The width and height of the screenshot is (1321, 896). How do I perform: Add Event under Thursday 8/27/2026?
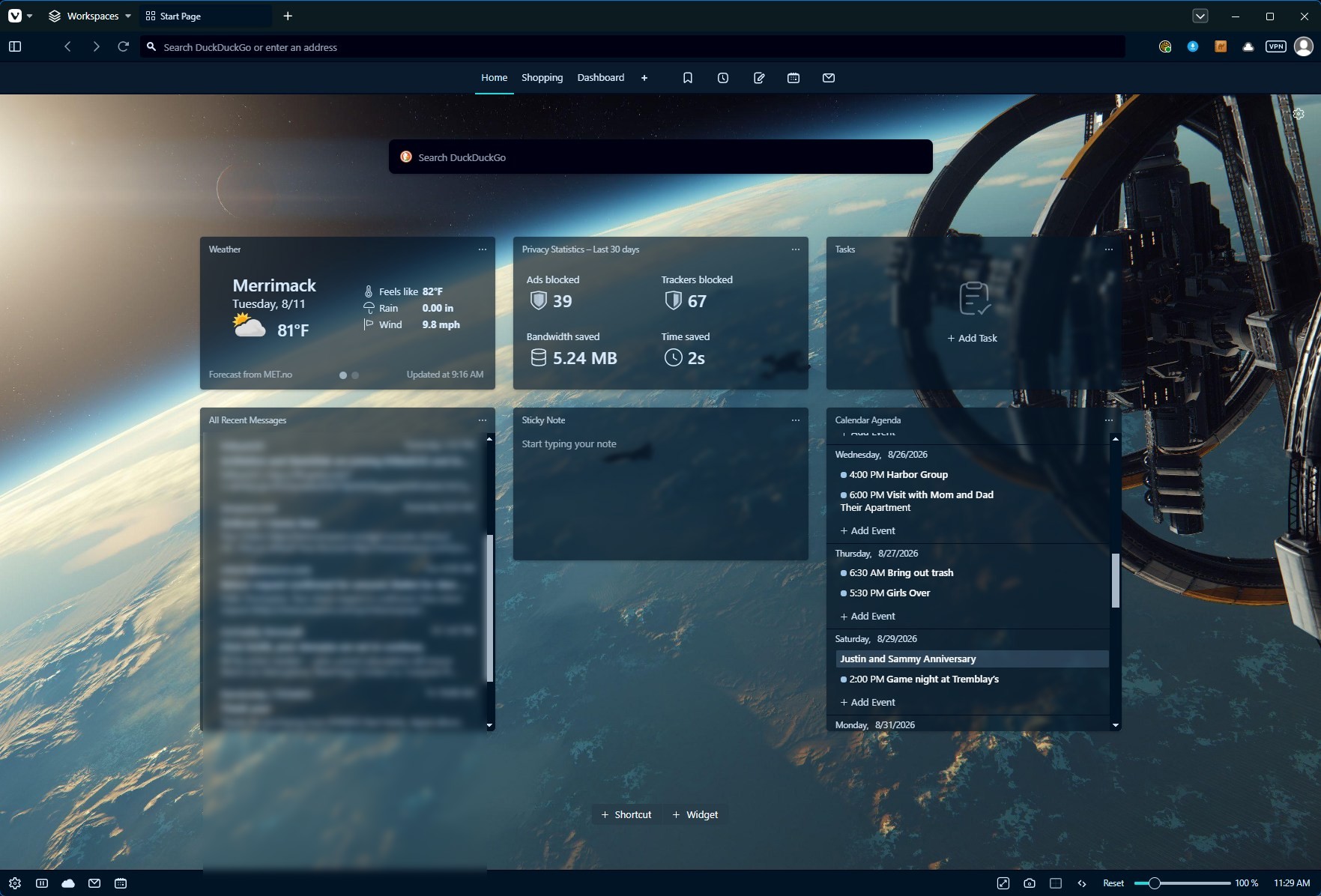(x=868, y=616)
